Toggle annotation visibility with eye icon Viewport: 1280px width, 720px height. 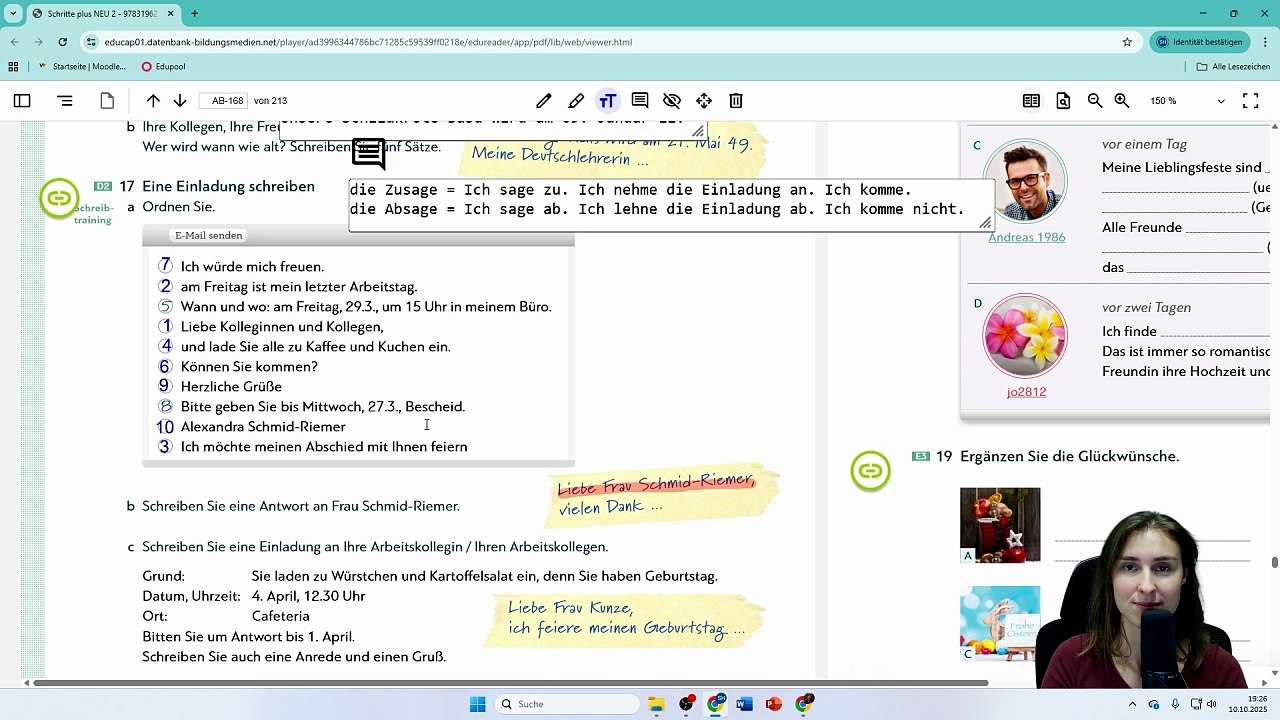[x=672, y=101]
